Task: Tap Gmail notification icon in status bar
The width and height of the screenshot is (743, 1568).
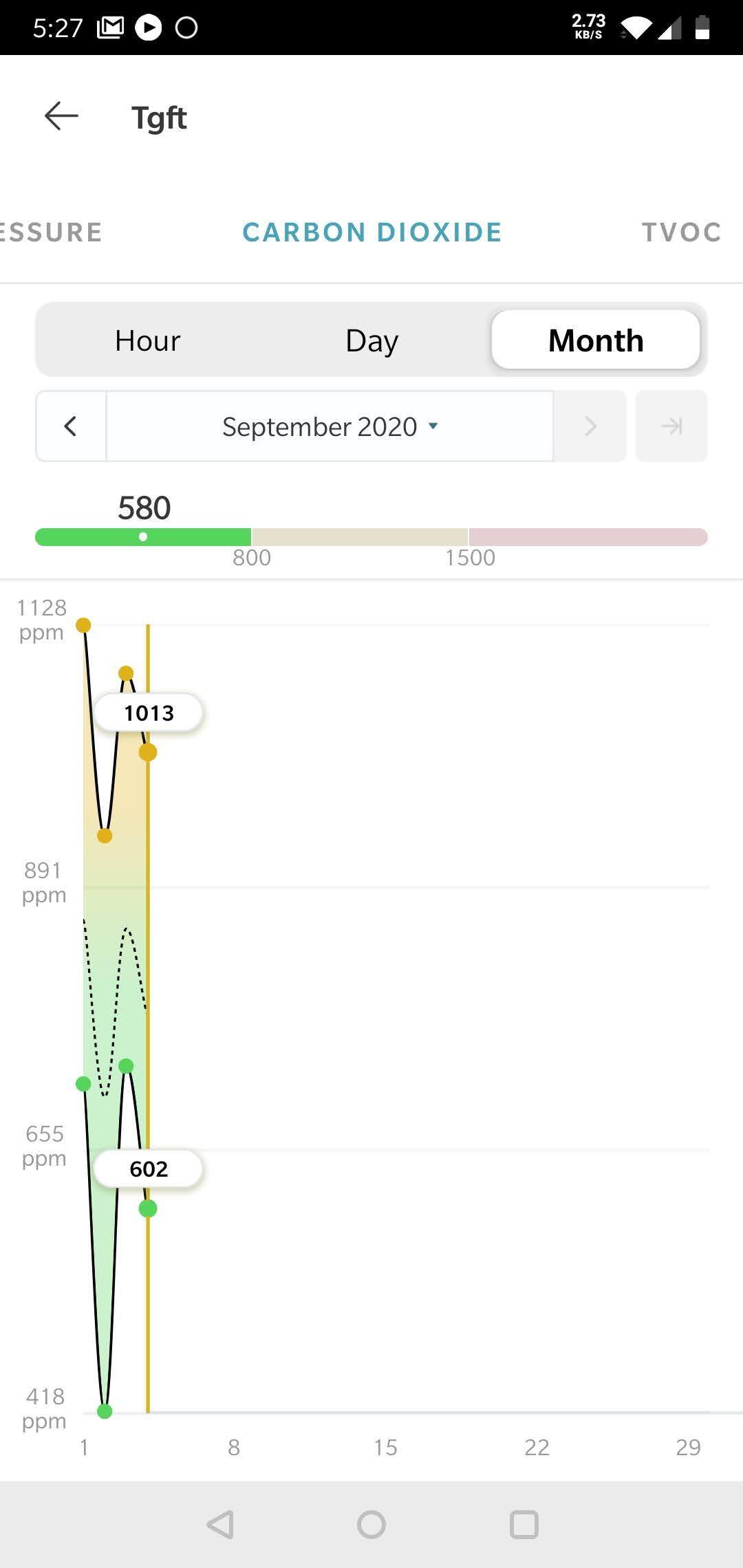Action: (110, 28)
